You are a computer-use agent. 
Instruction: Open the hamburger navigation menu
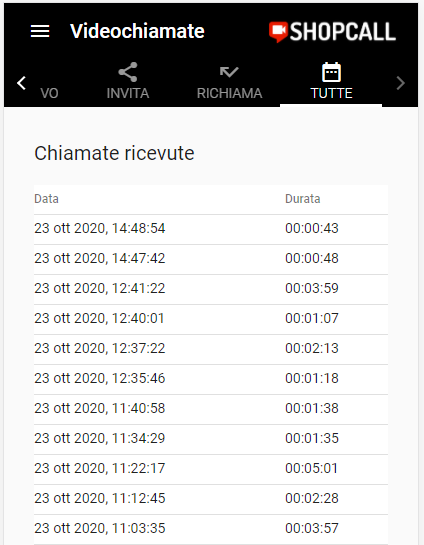[40, 31]
